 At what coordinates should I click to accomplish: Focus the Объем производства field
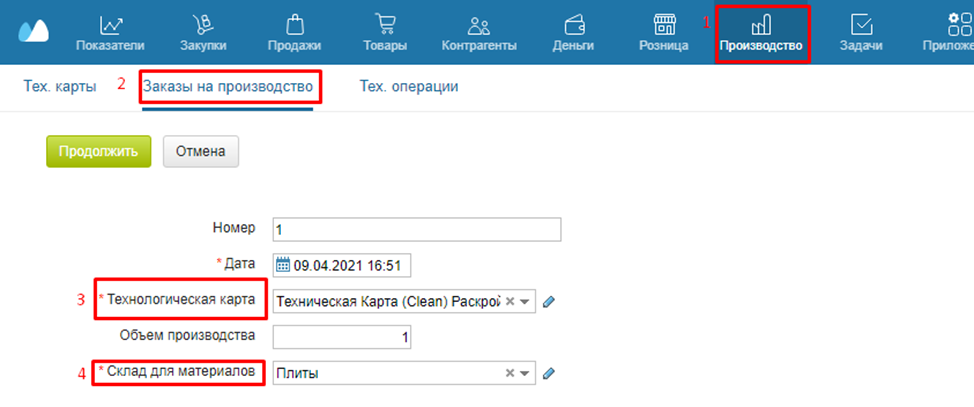tap(342, 337)
